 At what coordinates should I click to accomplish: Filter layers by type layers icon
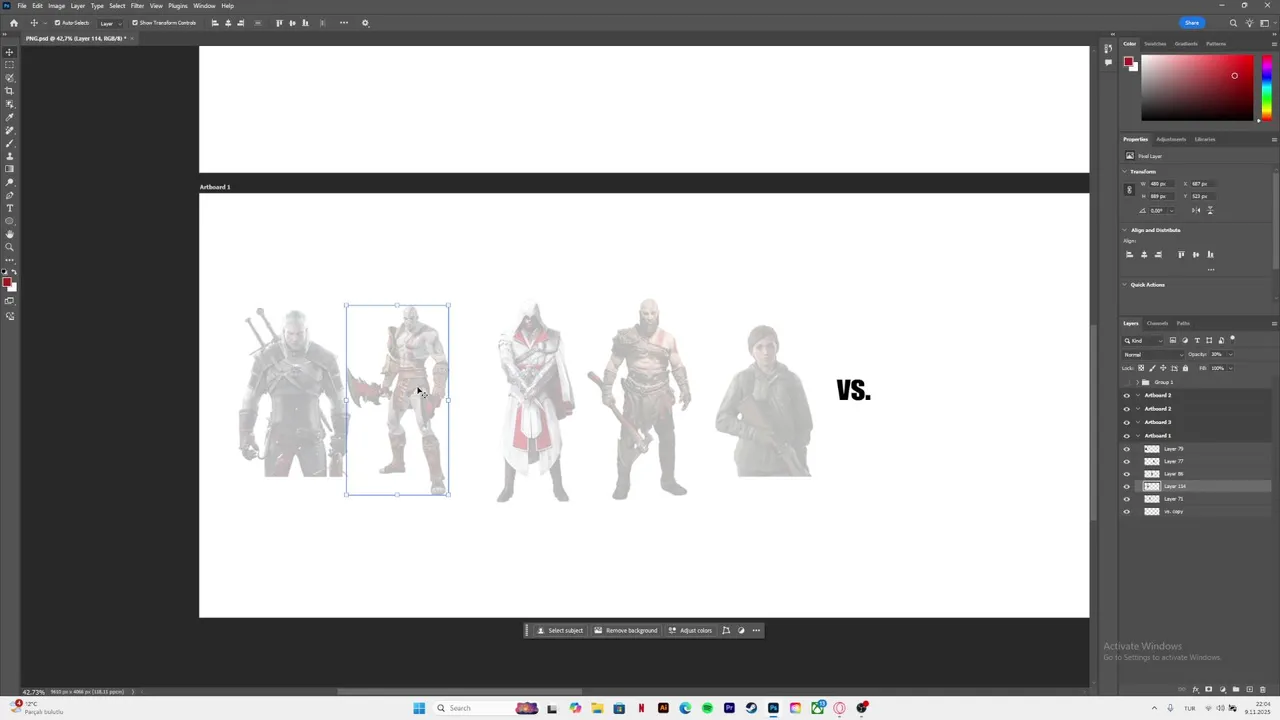click(1197, 340)
